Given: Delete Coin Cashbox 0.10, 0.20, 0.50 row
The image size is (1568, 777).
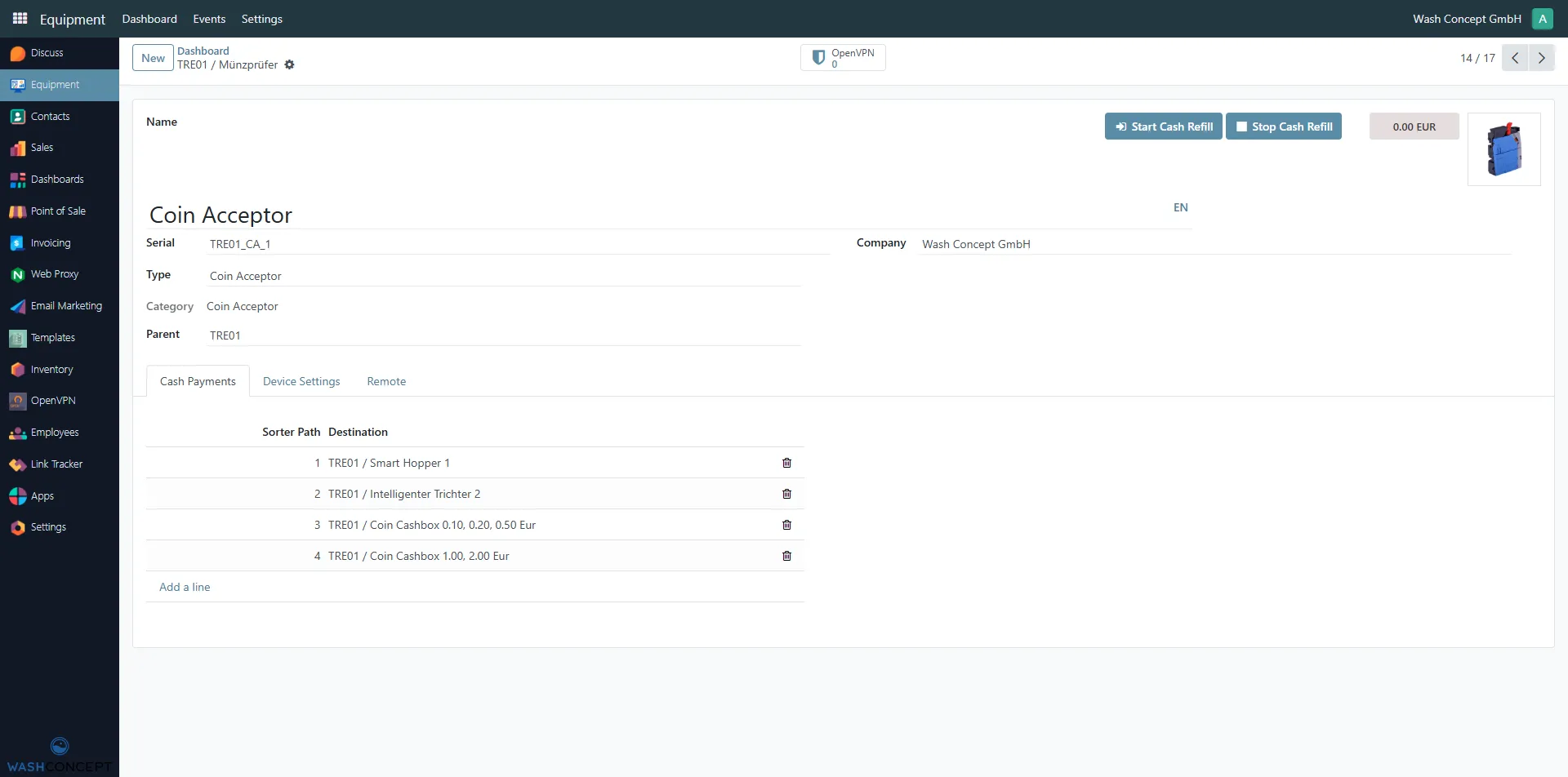Looking at the screenshot, I should coord(786,525).
